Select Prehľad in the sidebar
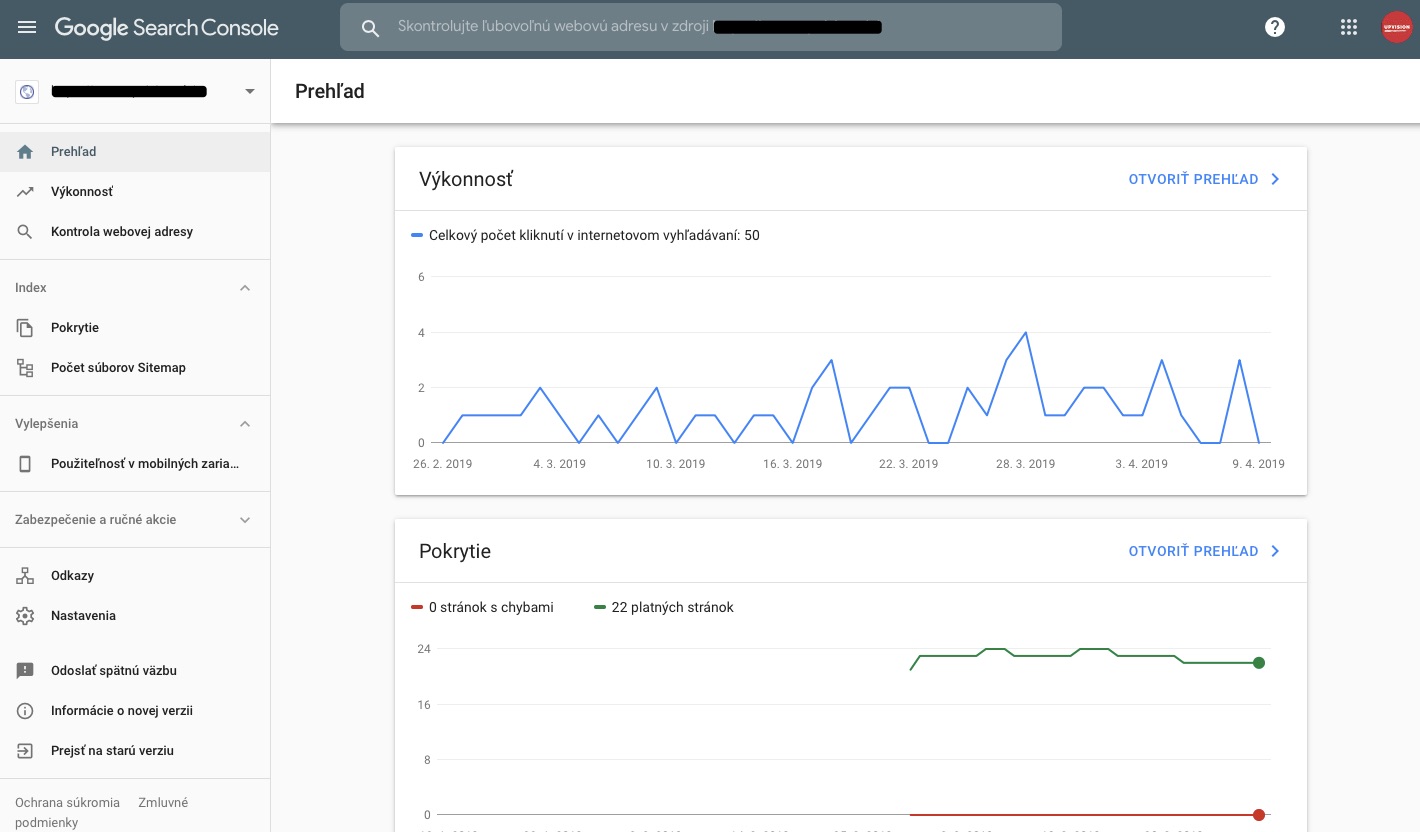This screenshot has height=832, width=1420. (135, 152)
